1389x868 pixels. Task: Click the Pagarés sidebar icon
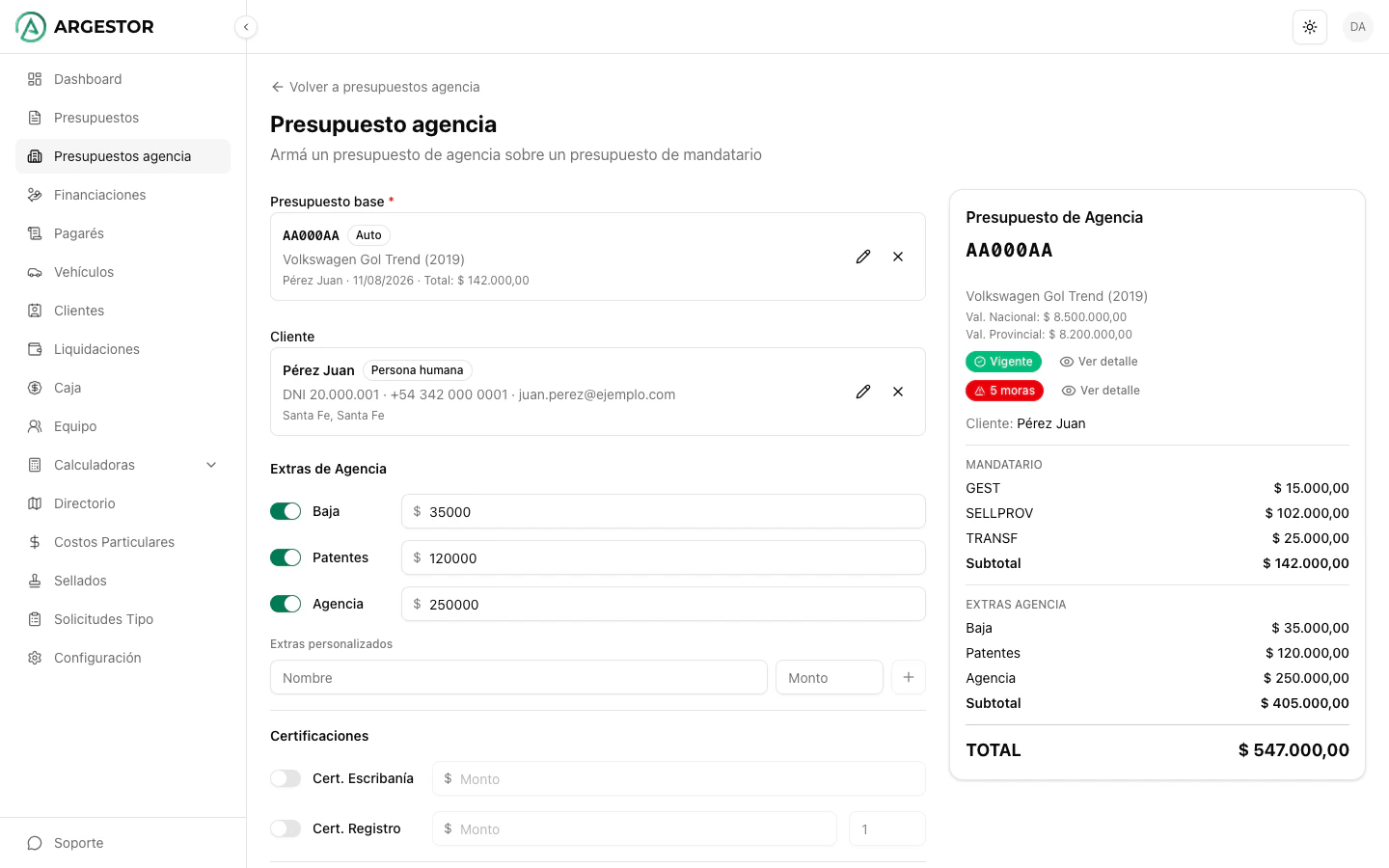coord(35,233)
